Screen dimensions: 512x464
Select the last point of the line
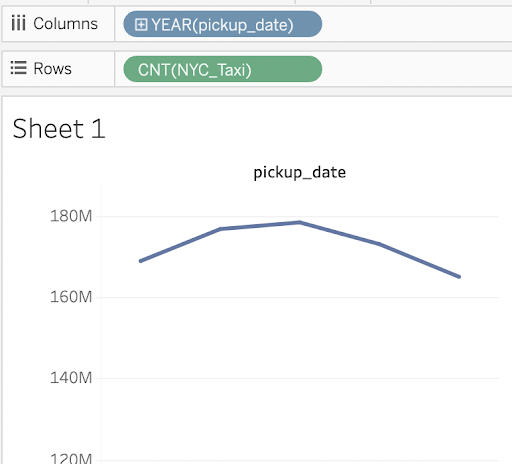459,277
